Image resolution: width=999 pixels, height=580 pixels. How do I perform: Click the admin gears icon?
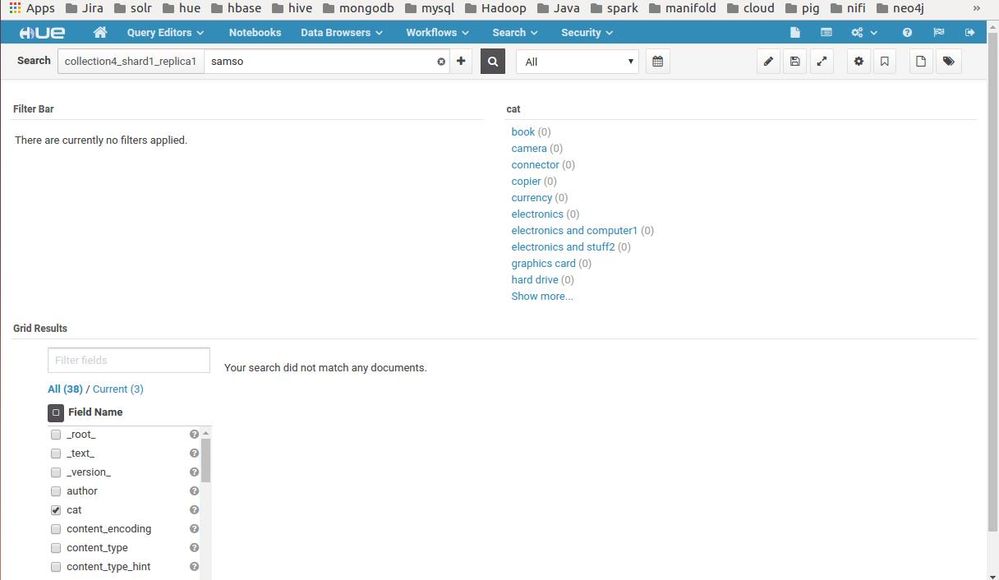(857, 33)
